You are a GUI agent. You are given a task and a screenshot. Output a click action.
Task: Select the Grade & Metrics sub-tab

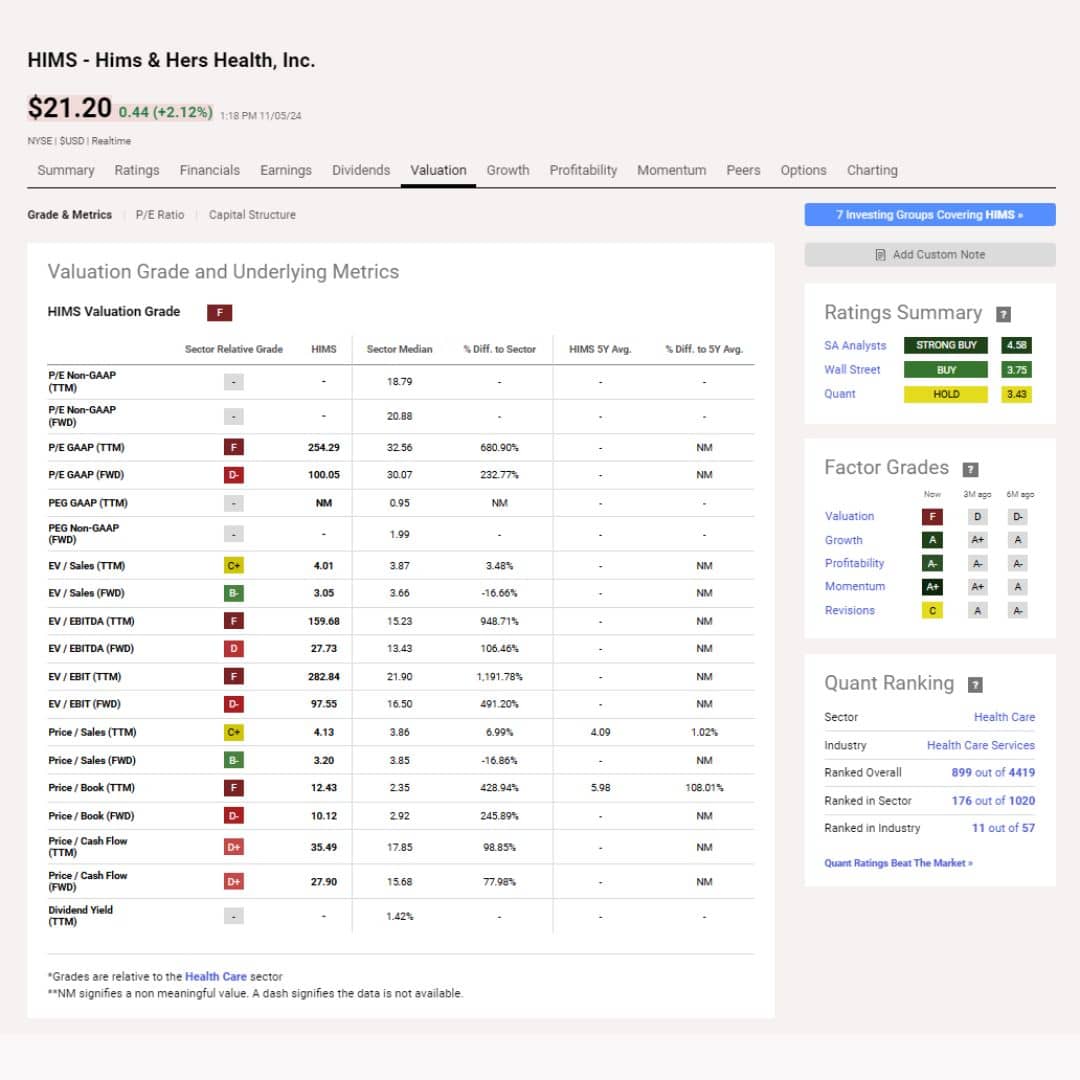(x=70, y=215)
